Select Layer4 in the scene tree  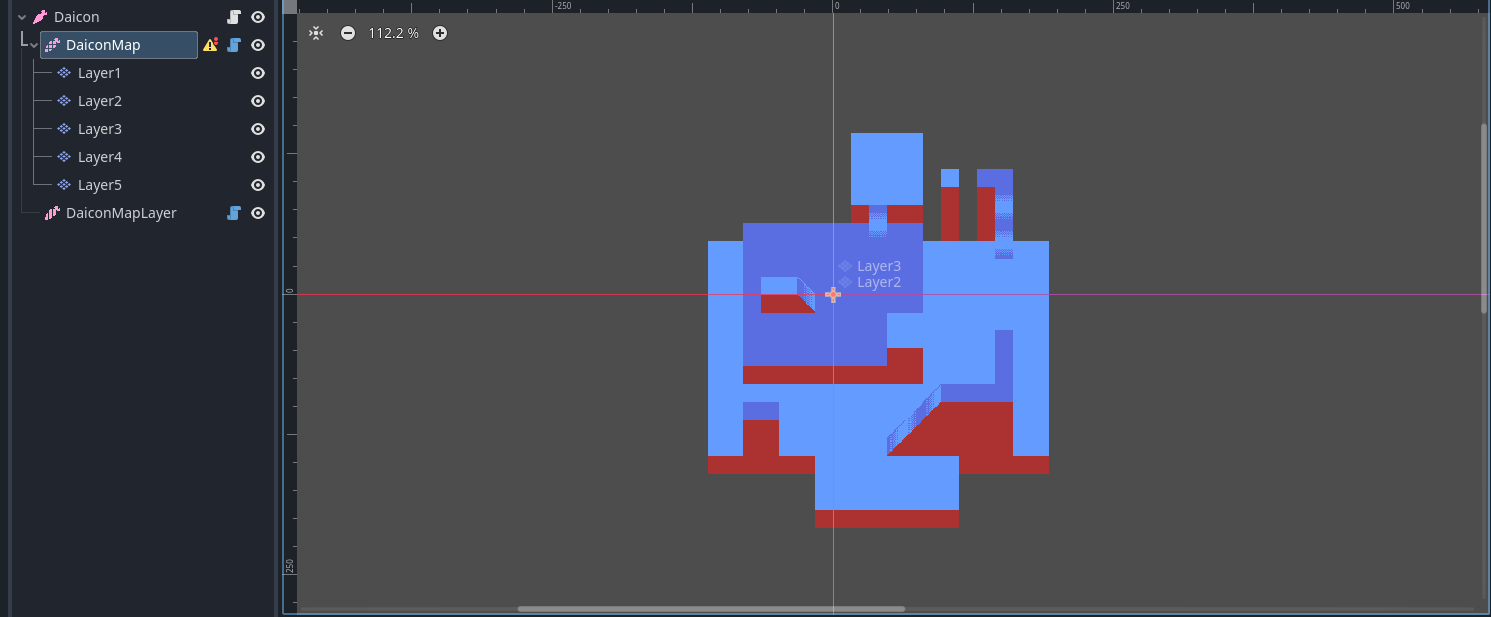pos(100,157)
